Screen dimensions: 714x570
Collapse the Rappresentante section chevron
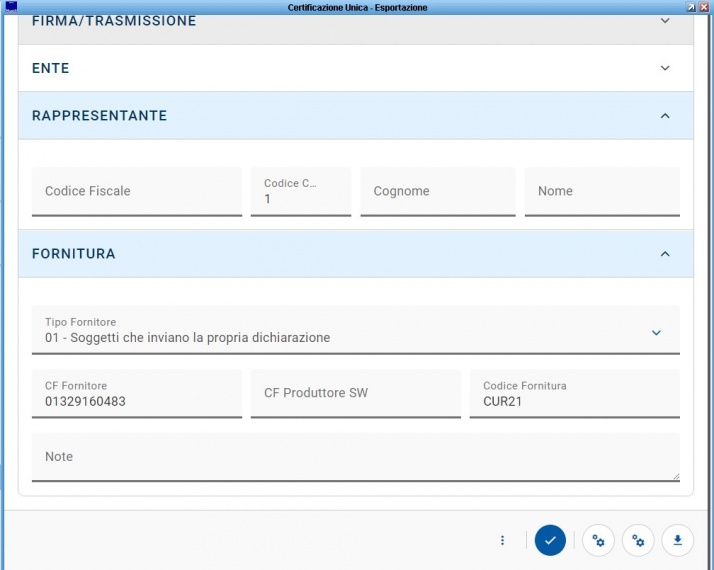tap(665, 116)
